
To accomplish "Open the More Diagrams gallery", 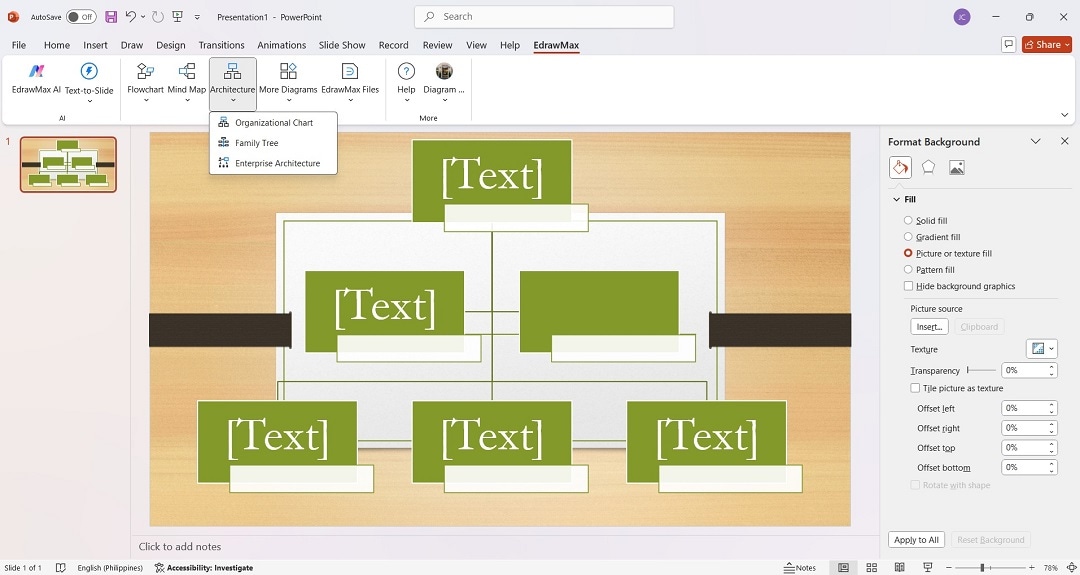I will (288, 83).
